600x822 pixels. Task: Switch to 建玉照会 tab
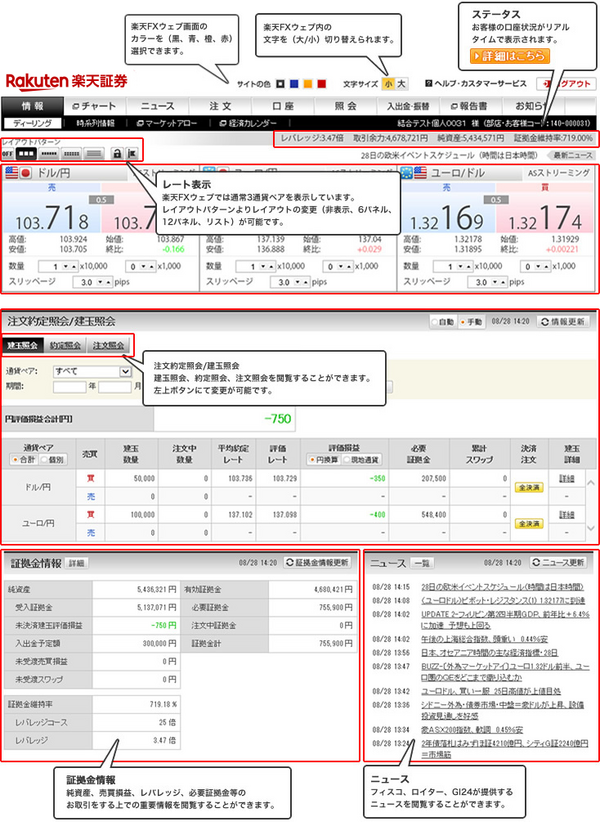(23, 345)
